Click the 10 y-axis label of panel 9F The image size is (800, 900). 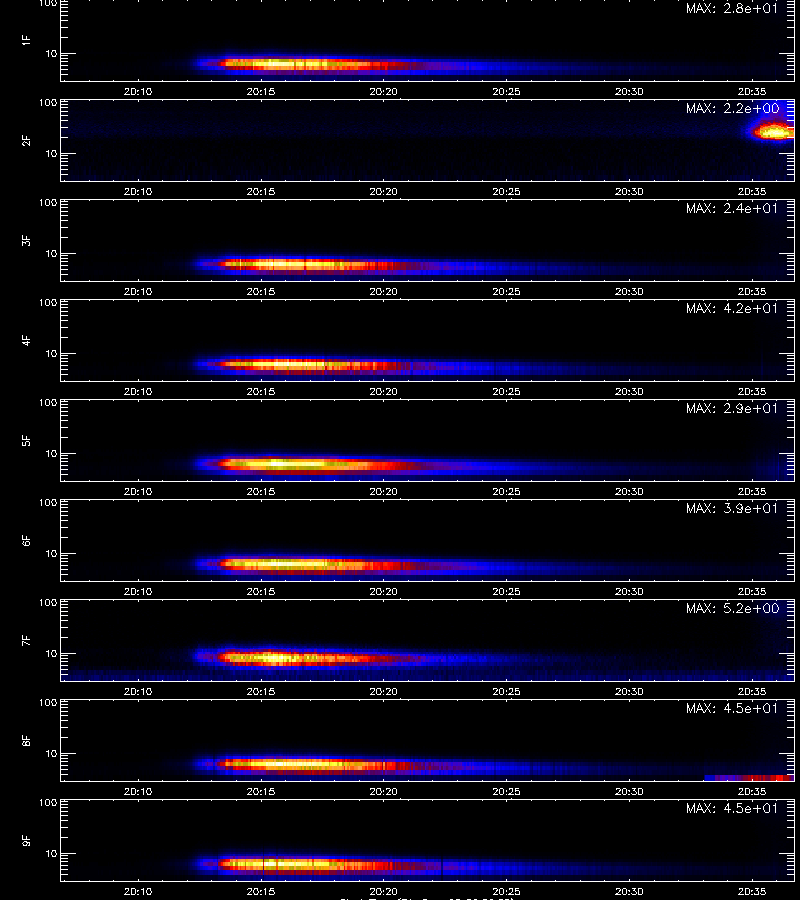coord(52,854)
